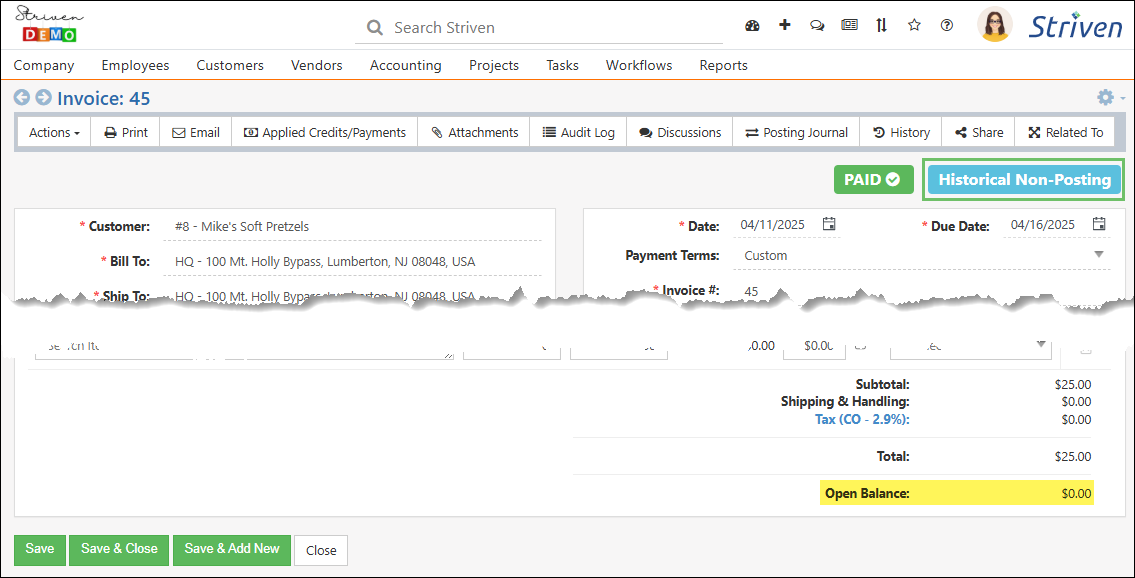Click the Open Balance $0.00 value

point(1076,494)
